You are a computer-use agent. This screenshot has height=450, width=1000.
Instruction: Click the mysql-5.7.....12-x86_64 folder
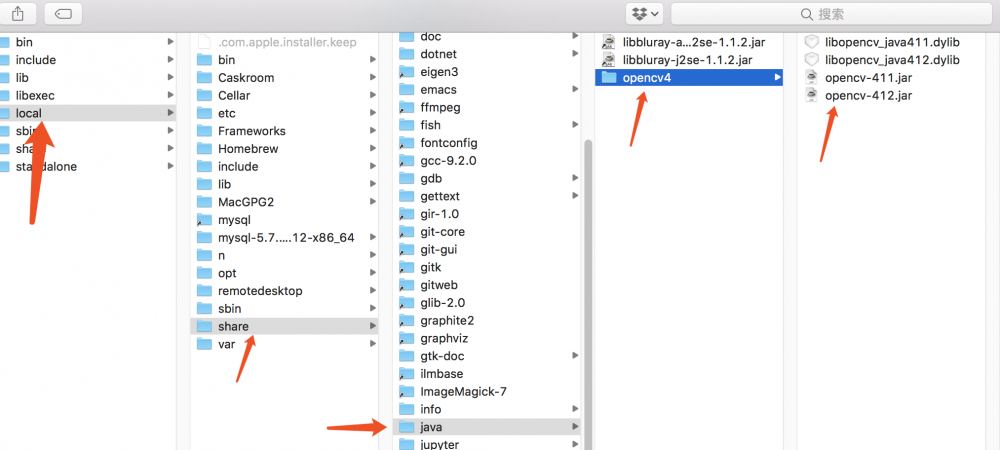tap(284, 238)
